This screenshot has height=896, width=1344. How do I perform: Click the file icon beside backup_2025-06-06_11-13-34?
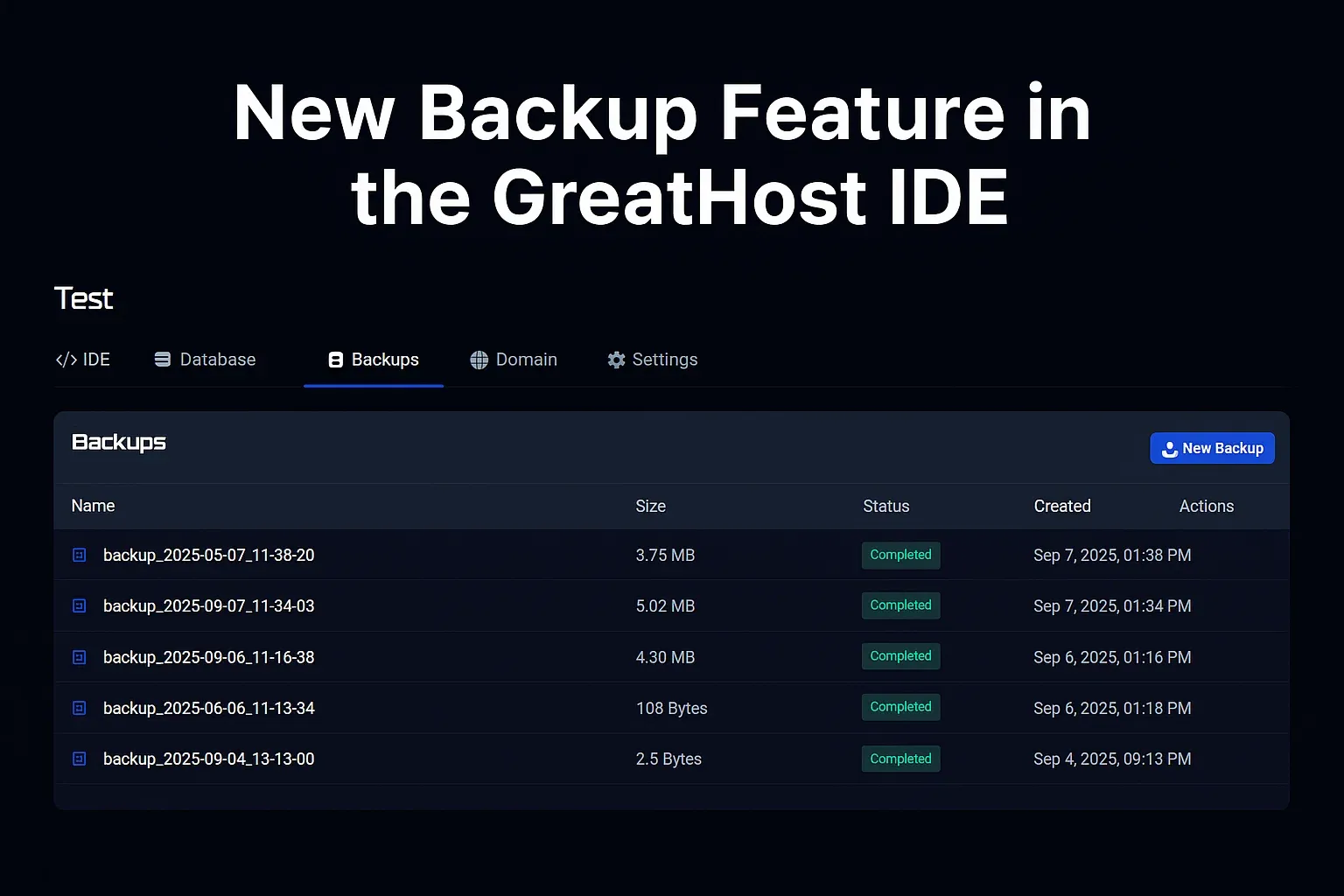pos(79,708)
